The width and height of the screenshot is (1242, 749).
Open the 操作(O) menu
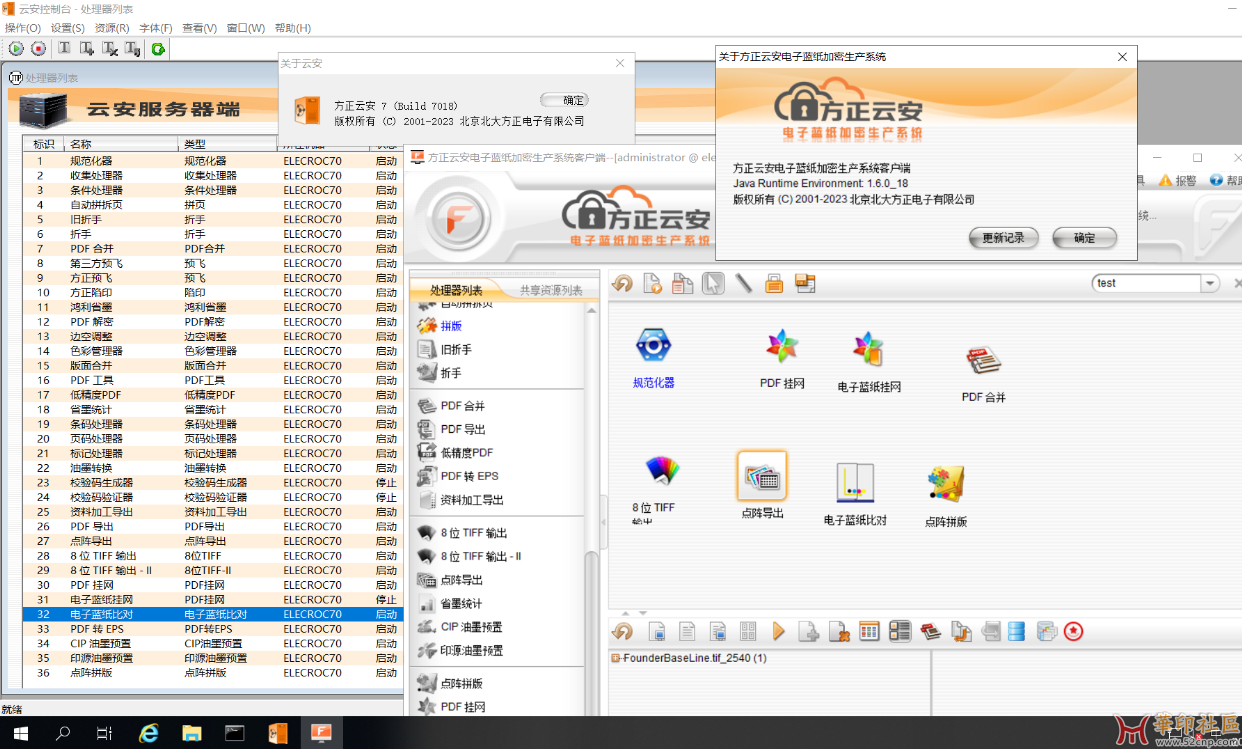pyautogui.click(x=23, y=28)
